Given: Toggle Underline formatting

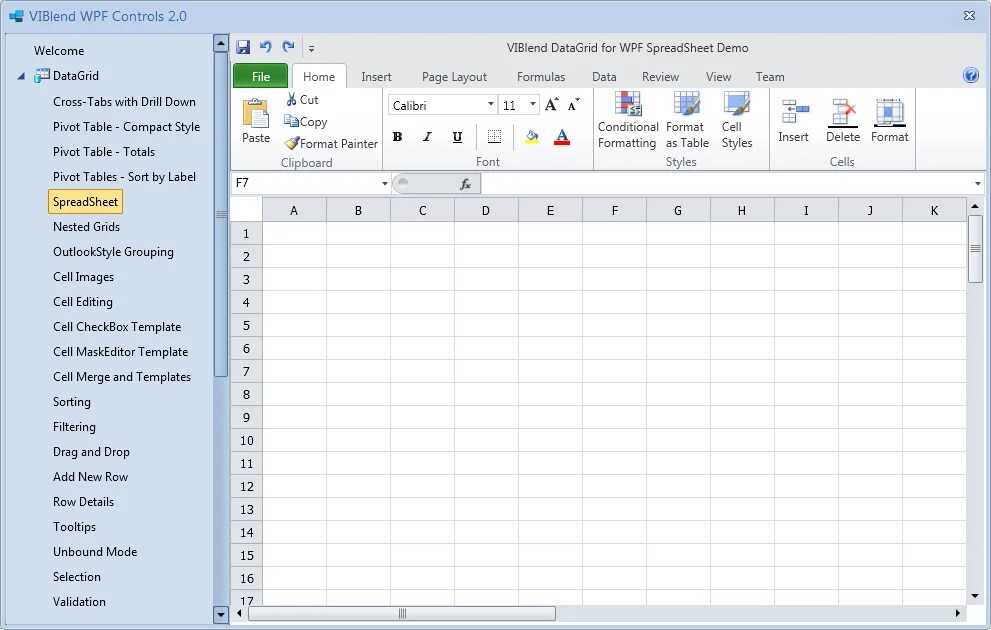Looking at the screenshot, I should pos(458,136).
